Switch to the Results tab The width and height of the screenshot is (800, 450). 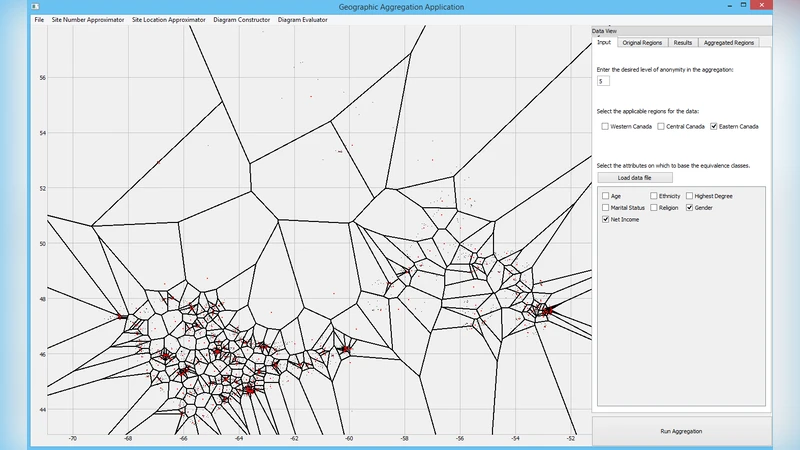pyautogui.click(x=683, y=42)
